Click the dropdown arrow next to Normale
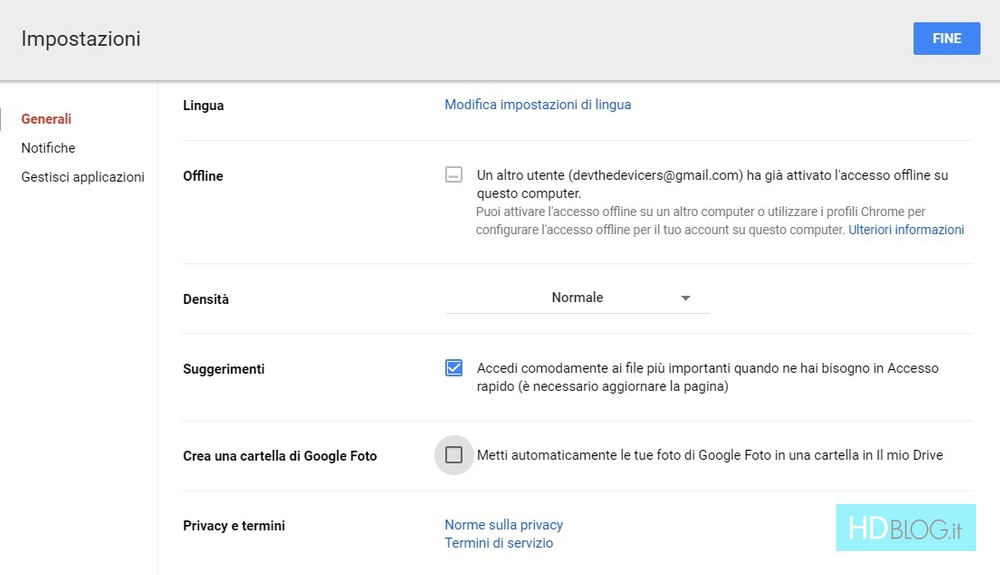The image size is (1000, 575). 686,298
